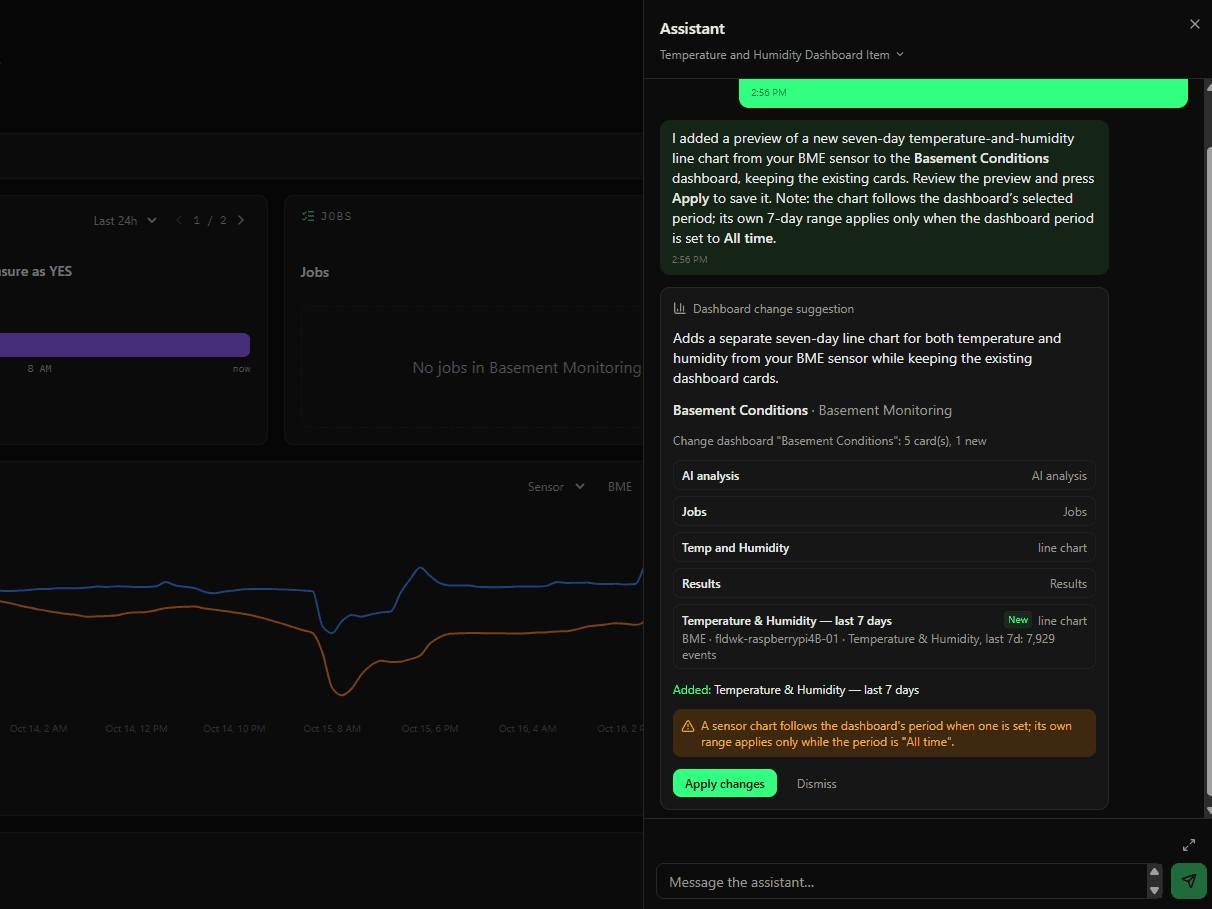Image resolution: width=1212 pixels, height=909 pixels.
Task: Click the warning triangle icon in orange notice
Action: [688, 726]
